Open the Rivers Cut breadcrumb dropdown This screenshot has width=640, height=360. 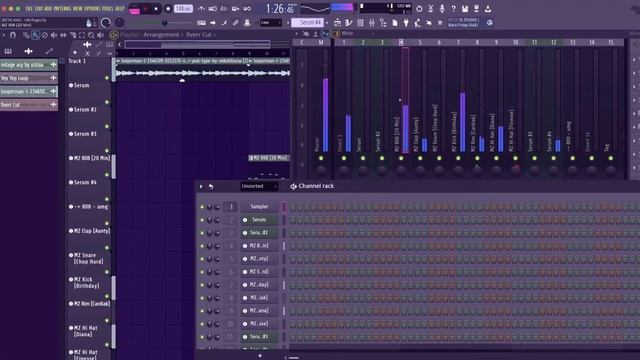199,35
